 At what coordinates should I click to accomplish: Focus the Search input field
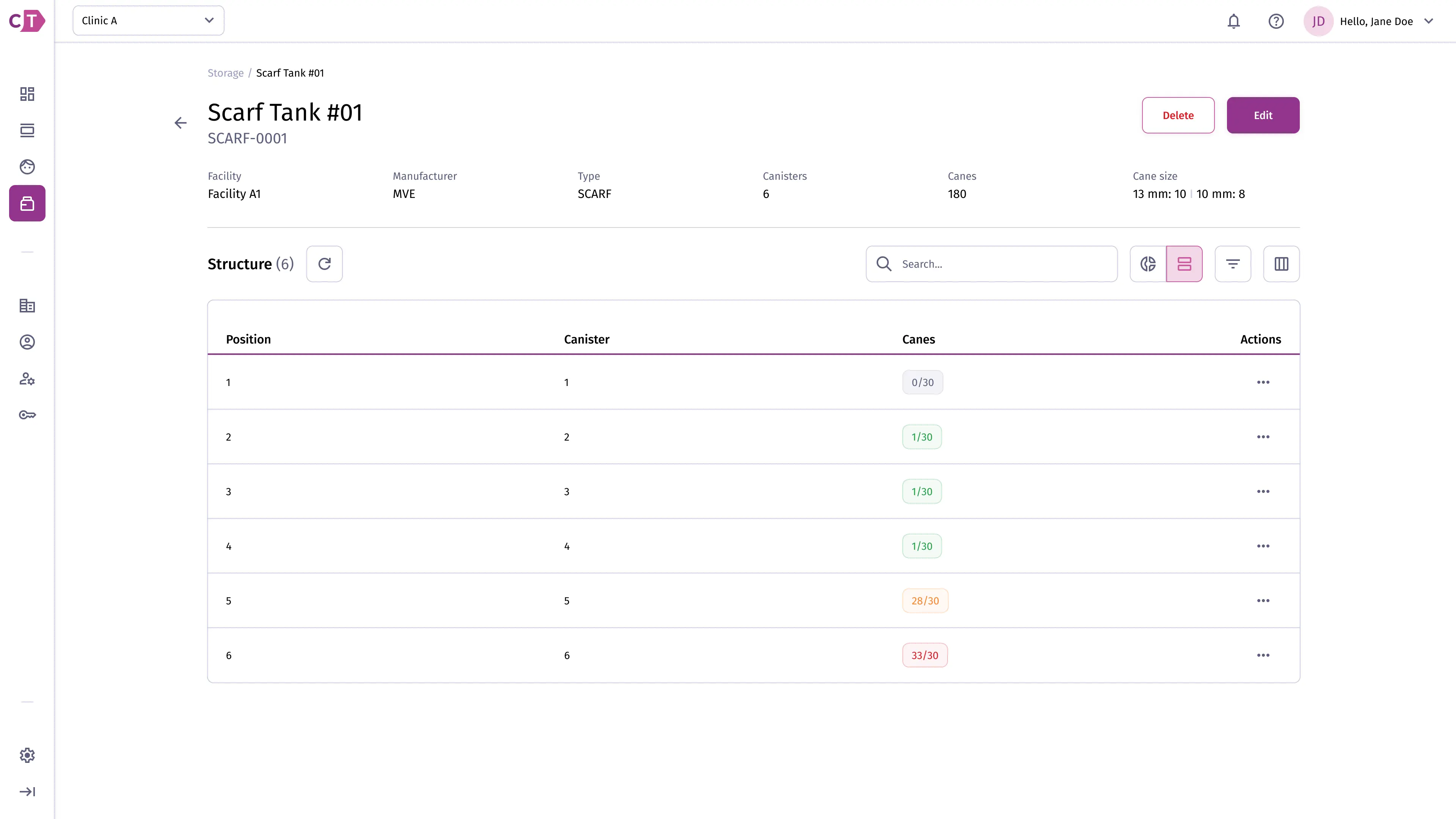click(992, 264)
